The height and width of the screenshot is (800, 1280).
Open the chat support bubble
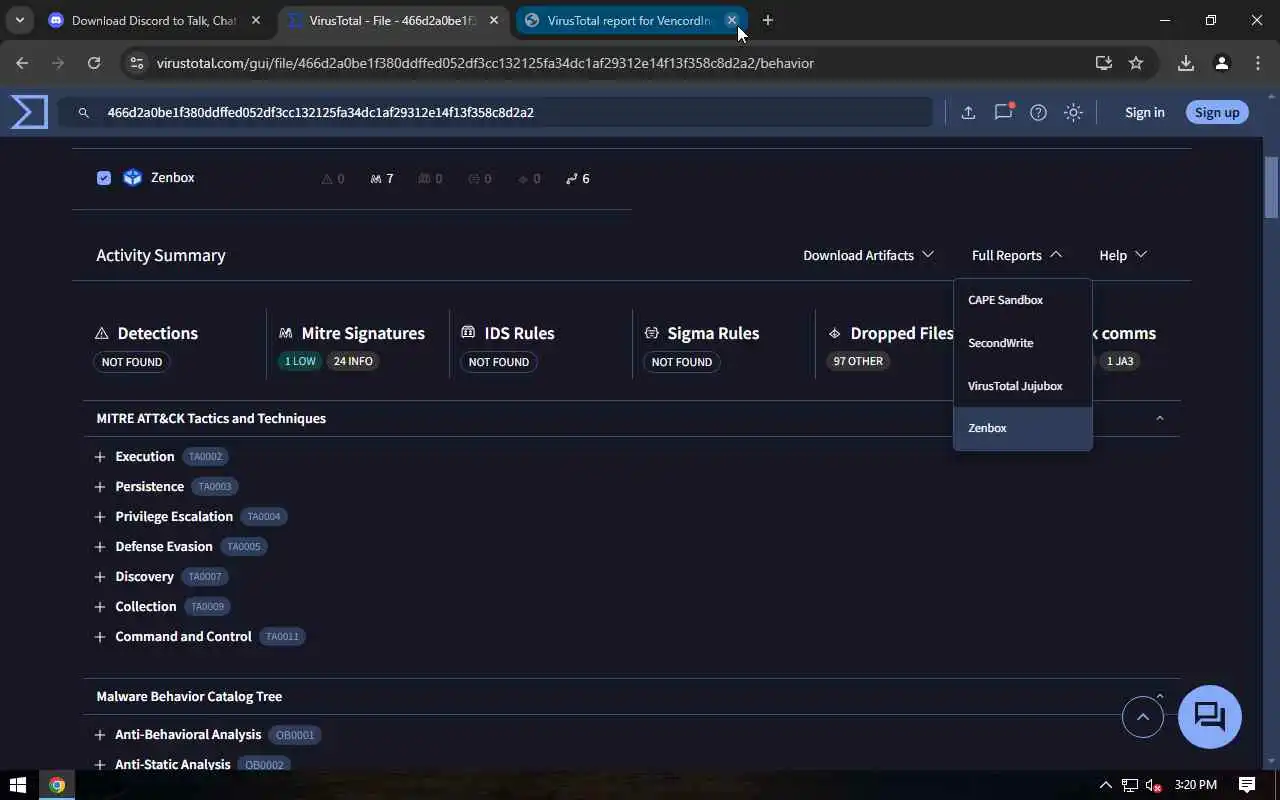click(1210, 717)
